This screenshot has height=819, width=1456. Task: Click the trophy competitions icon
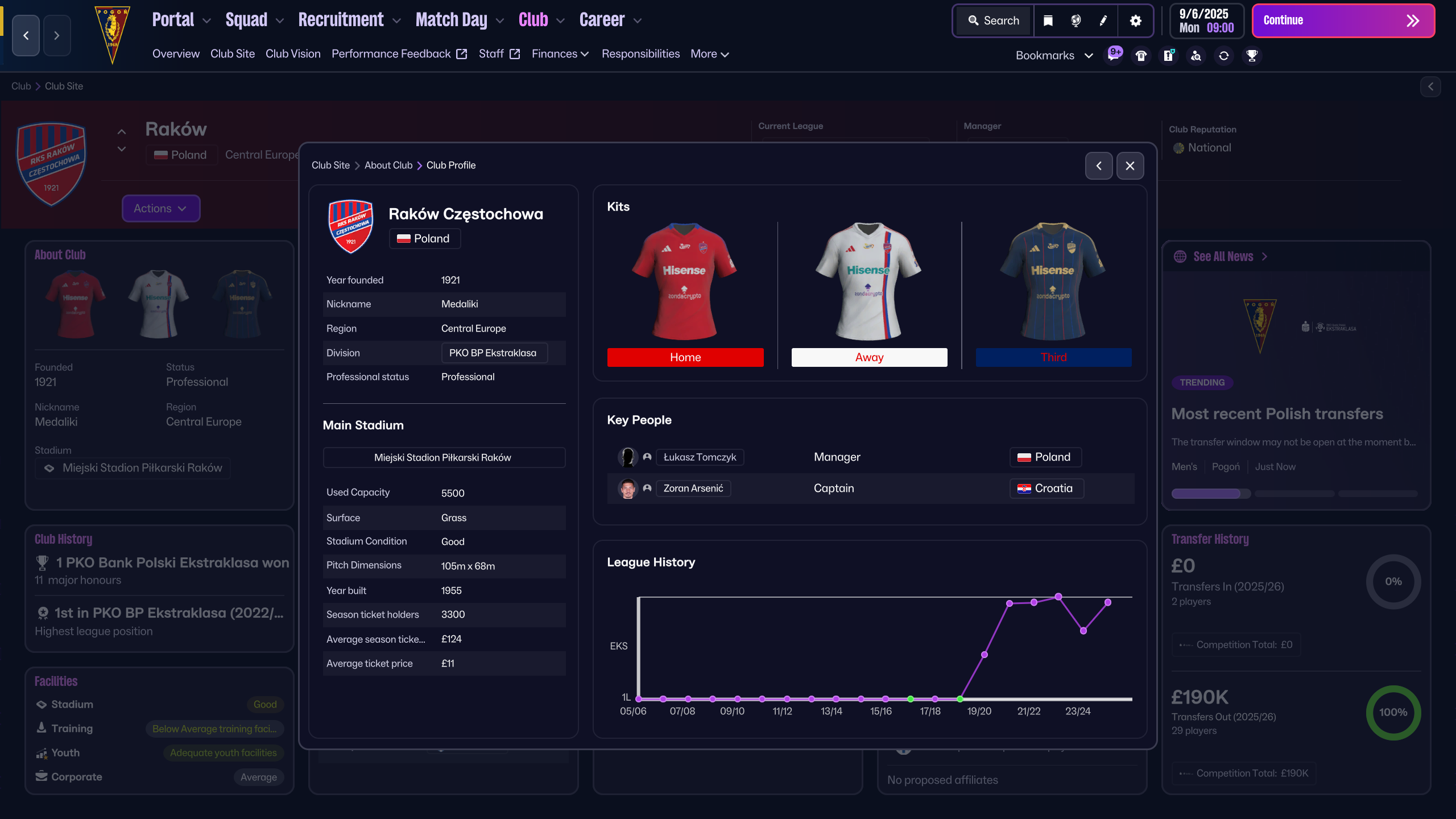1252,55
